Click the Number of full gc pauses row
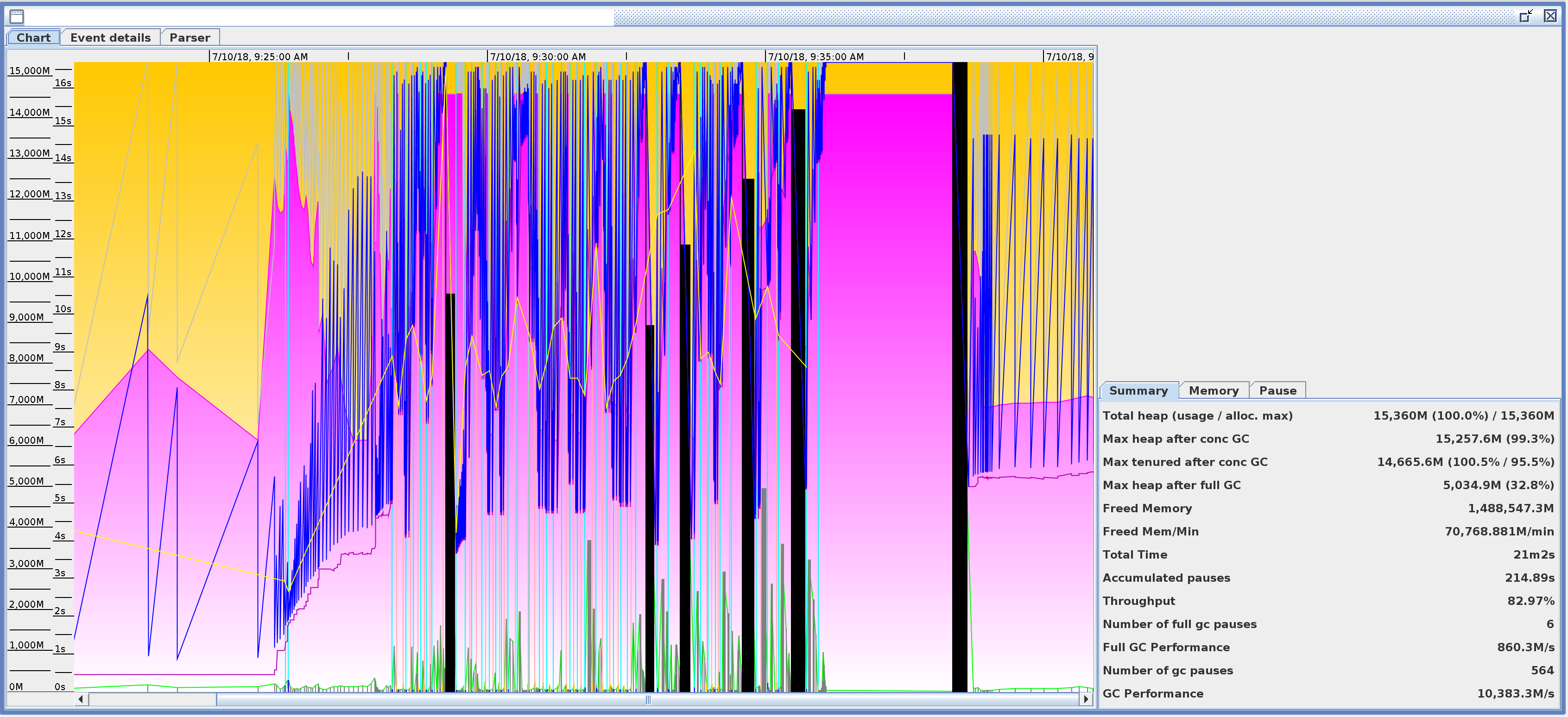The width and height of the screenshot is (1568, 717). [1179, 624]
